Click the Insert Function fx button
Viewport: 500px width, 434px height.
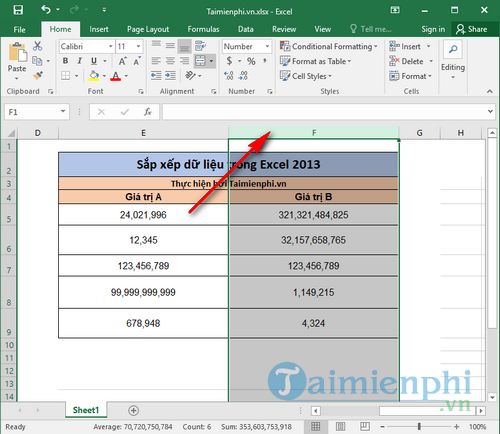coord(148,112)
